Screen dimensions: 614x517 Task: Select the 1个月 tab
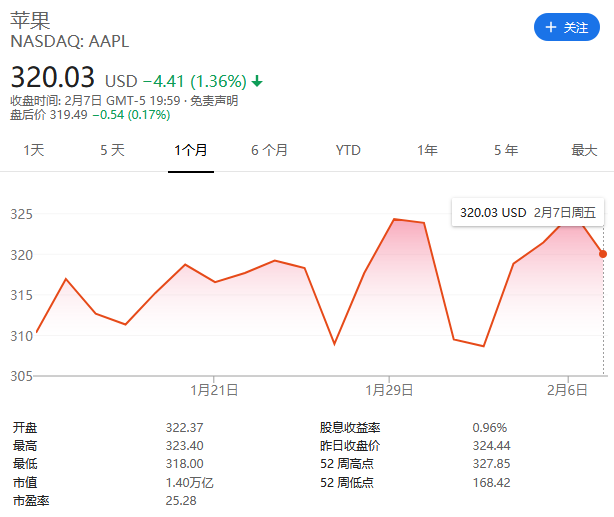(190, 150)
